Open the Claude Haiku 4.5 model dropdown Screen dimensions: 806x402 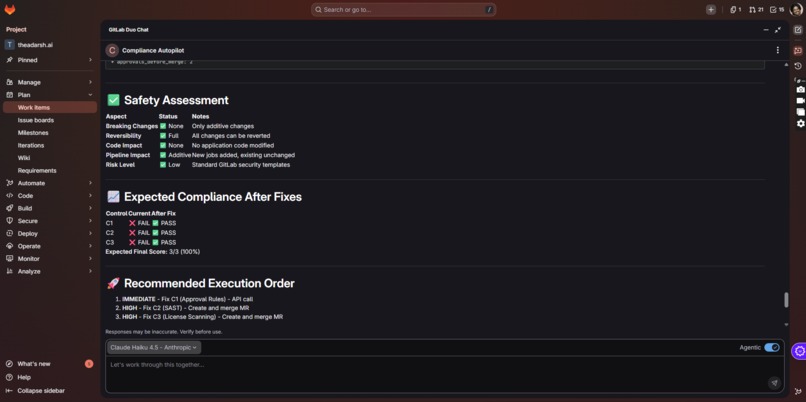pos(153,348)
